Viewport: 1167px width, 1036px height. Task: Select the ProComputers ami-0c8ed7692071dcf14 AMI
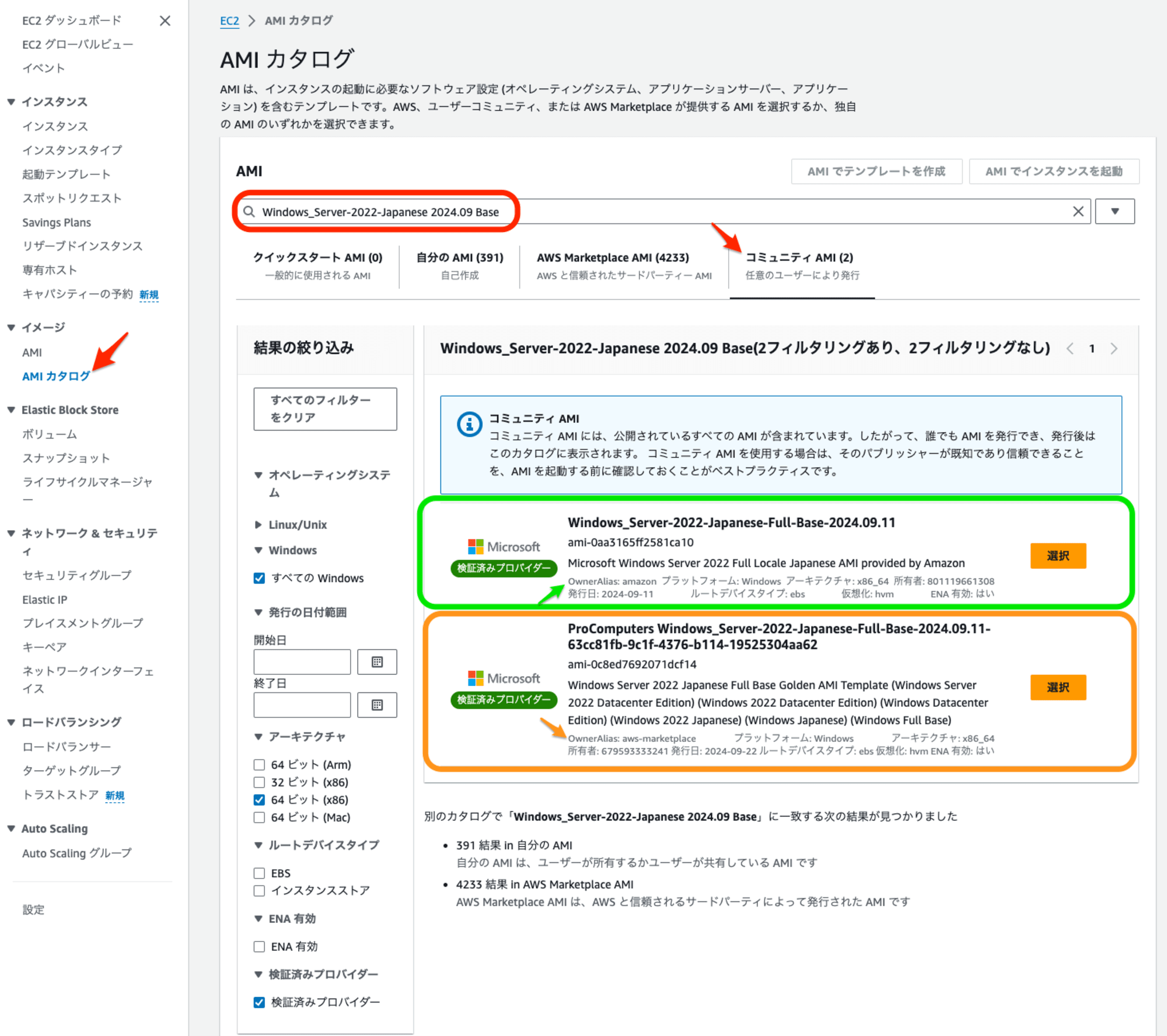pyautogui.click(x=1058, y=688)
